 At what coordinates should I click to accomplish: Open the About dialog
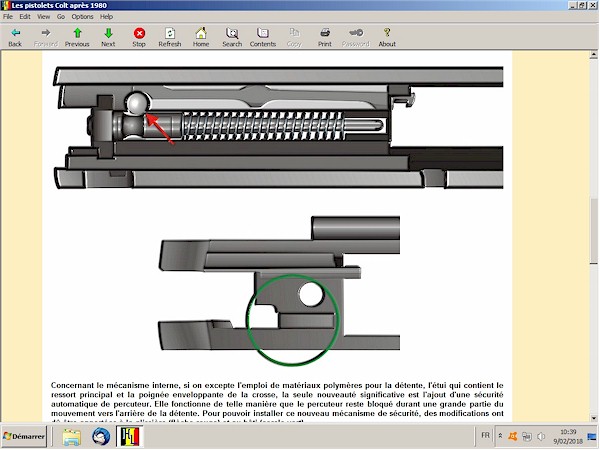387,37
